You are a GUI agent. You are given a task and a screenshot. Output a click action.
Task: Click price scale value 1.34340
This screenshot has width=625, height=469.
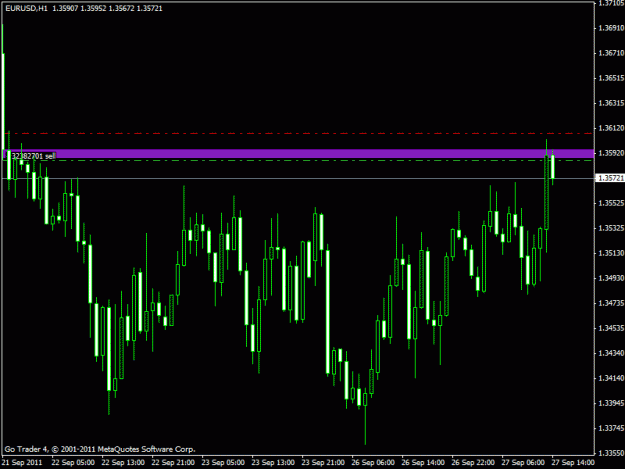[611, 353]
